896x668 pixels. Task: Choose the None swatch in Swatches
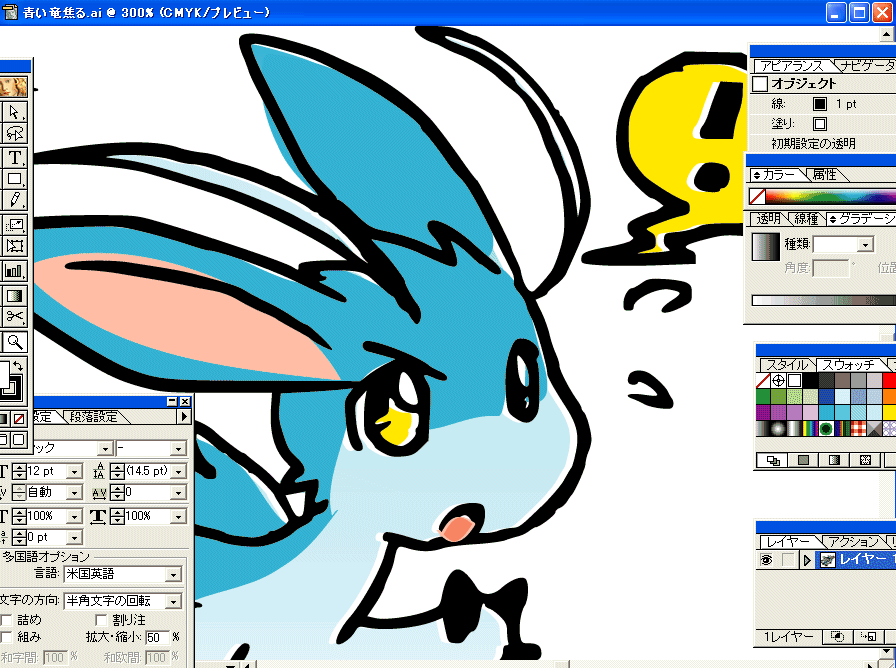763,380
